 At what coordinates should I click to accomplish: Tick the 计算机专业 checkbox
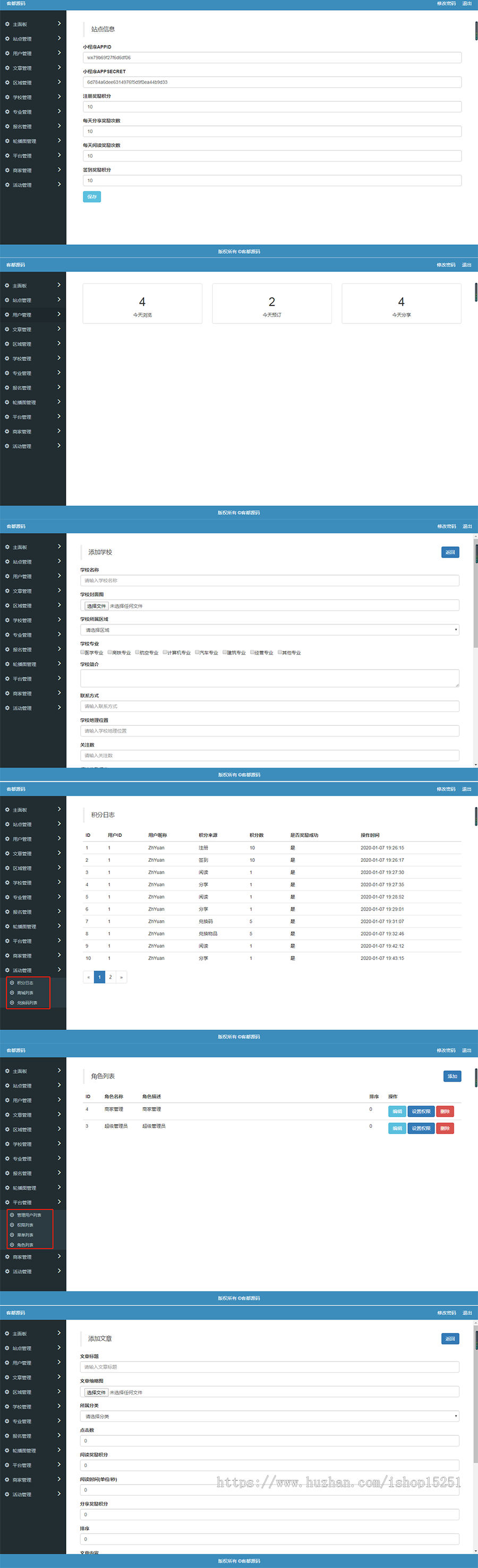click(x=165, y=652)
